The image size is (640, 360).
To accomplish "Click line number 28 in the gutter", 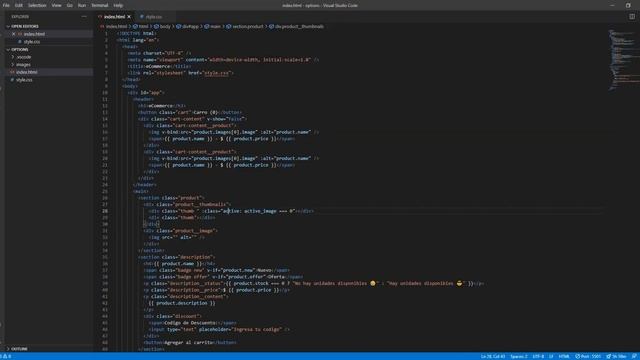I will coord(105,211).
